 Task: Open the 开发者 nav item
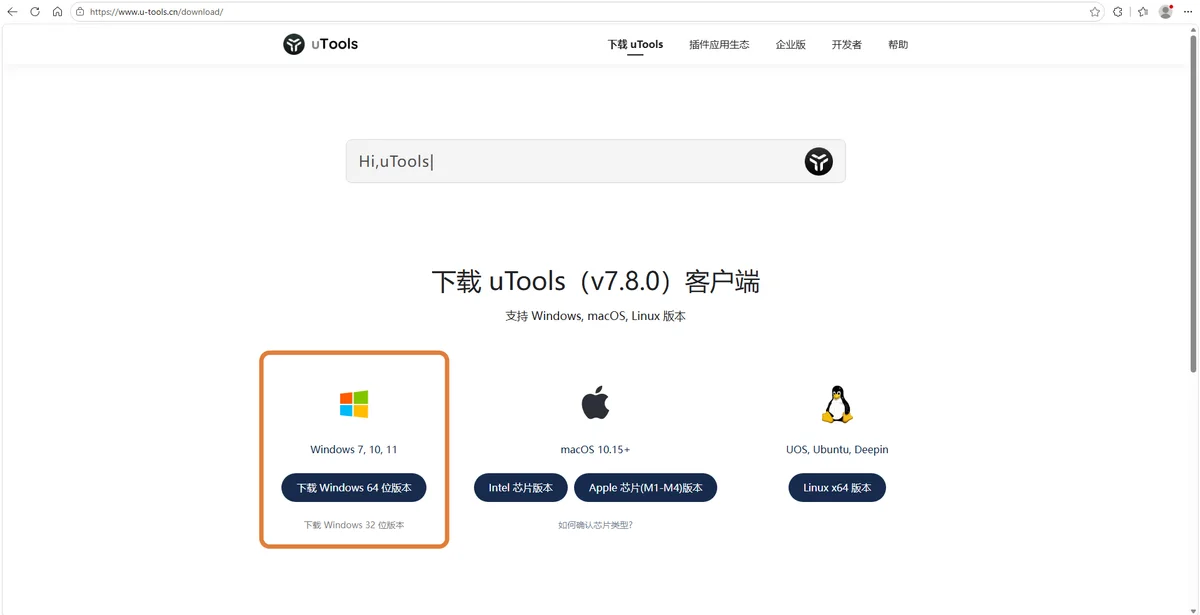[x=846, y=44]
